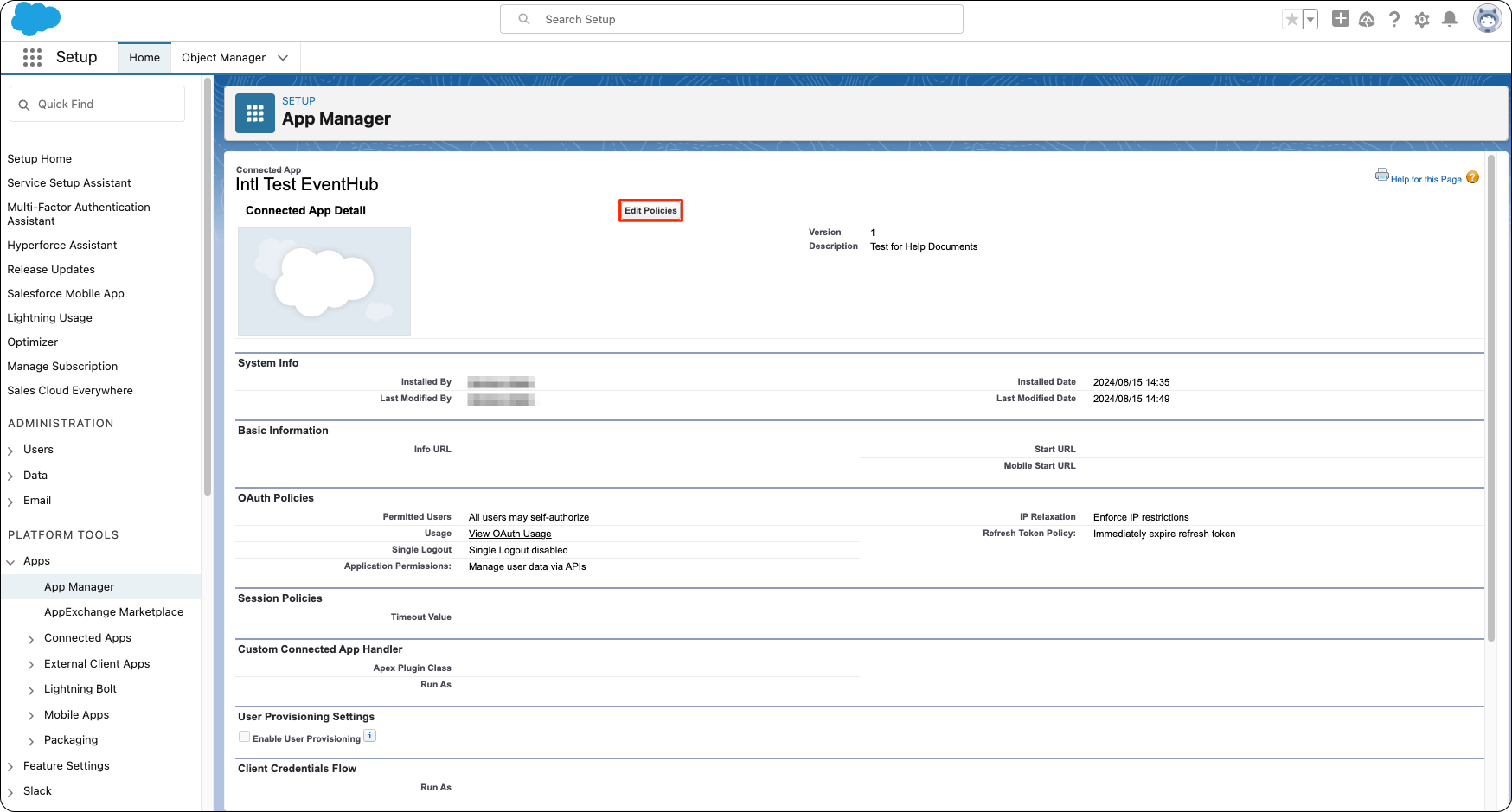The image size is (1512, 812).
Task: Open the Setup gear menu
Action: (1422, 19)
